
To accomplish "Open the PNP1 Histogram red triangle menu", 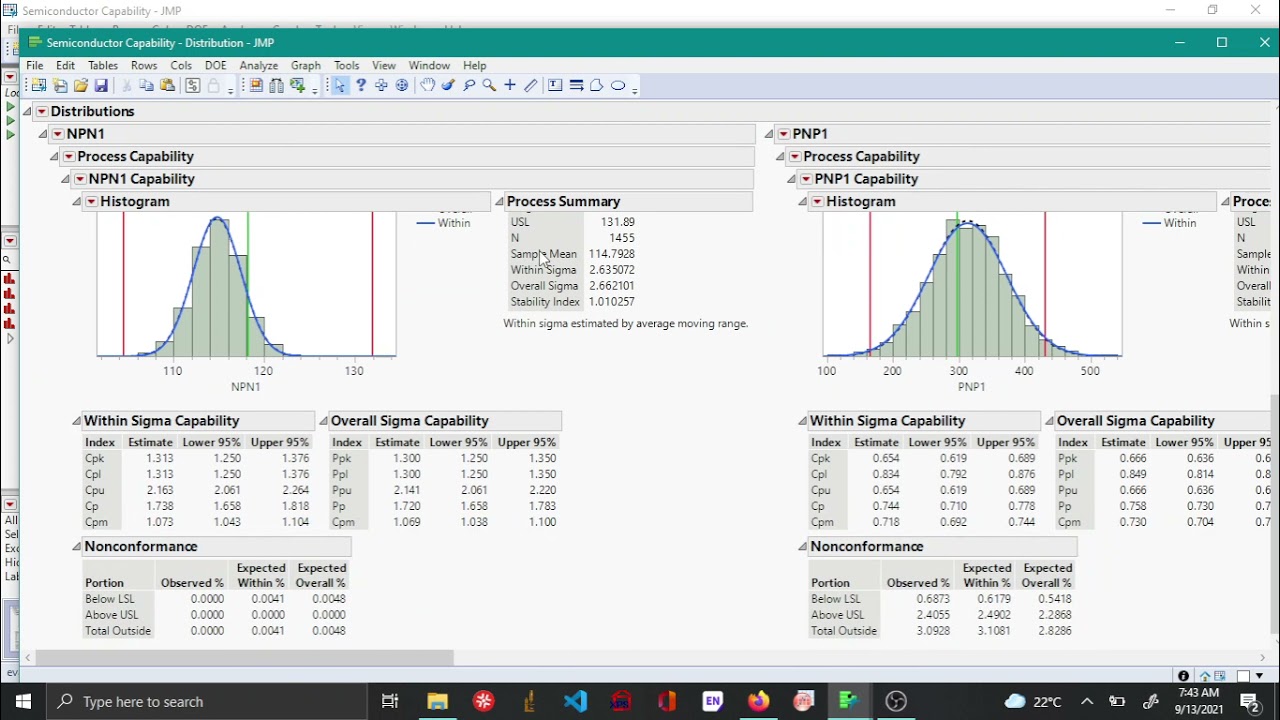I will (817, 202).
